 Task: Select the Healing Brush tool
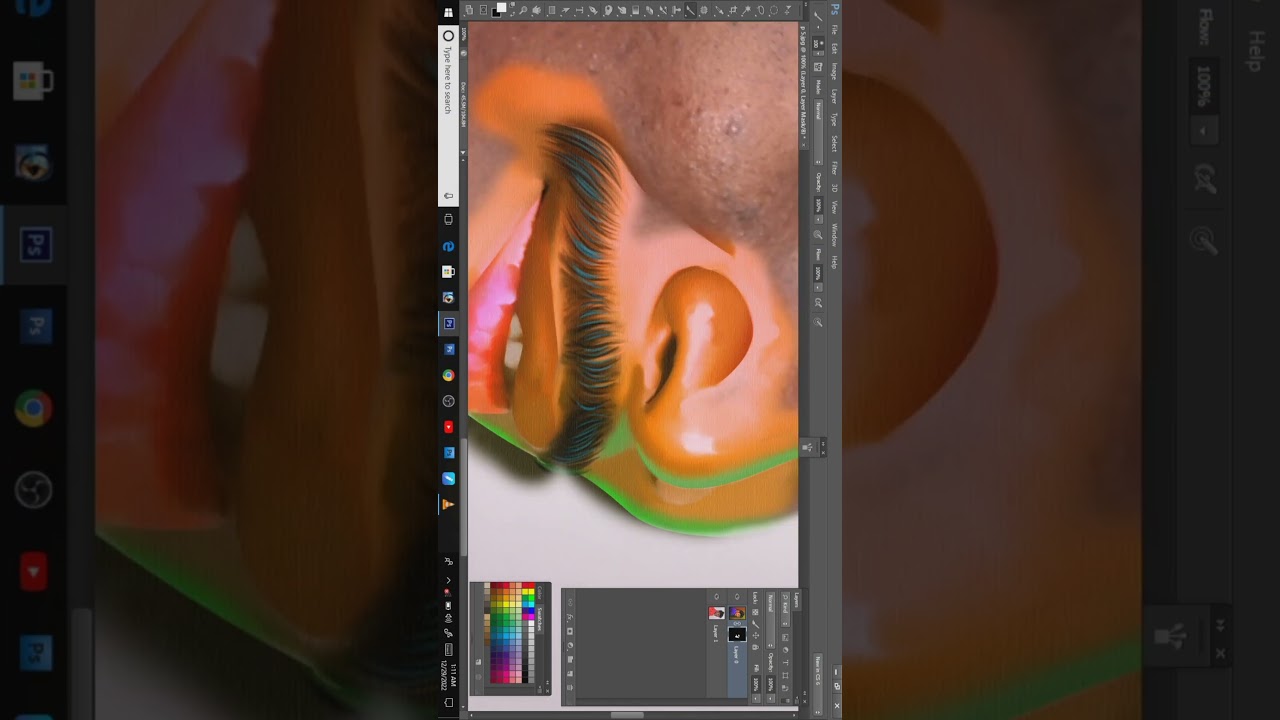click(x=704, y=10)
